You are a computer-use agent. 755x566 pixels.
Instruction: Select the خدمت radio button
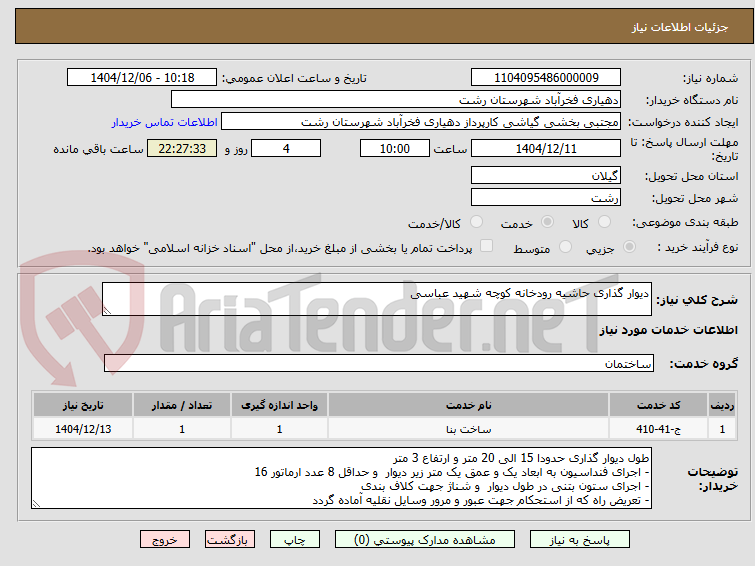coord(547,222)
